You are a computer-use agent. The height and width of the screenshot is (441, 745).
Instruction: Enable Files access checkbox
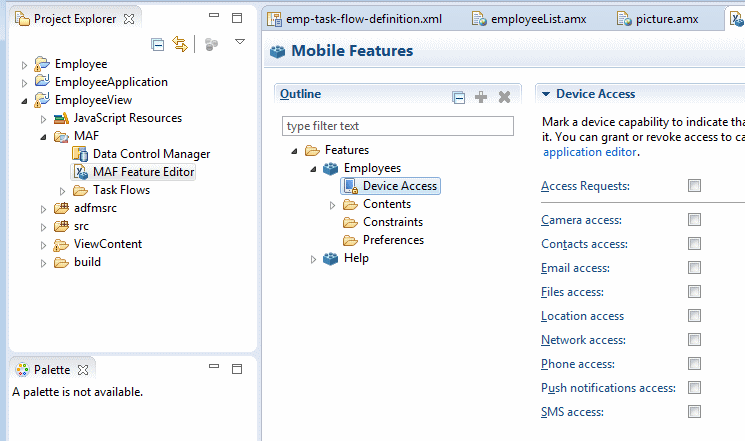pyautogui.click(x=694, y=291)
